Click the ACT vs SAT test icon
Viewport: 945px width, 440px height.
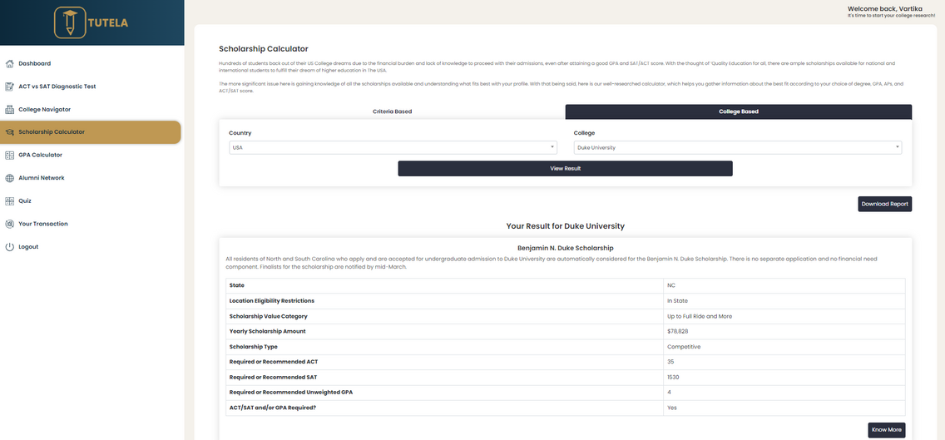[x=9, y=86]
